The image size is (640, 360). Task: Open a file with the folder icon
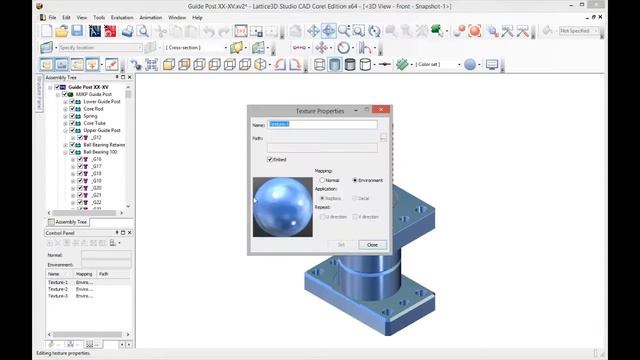tap(62, 31)
